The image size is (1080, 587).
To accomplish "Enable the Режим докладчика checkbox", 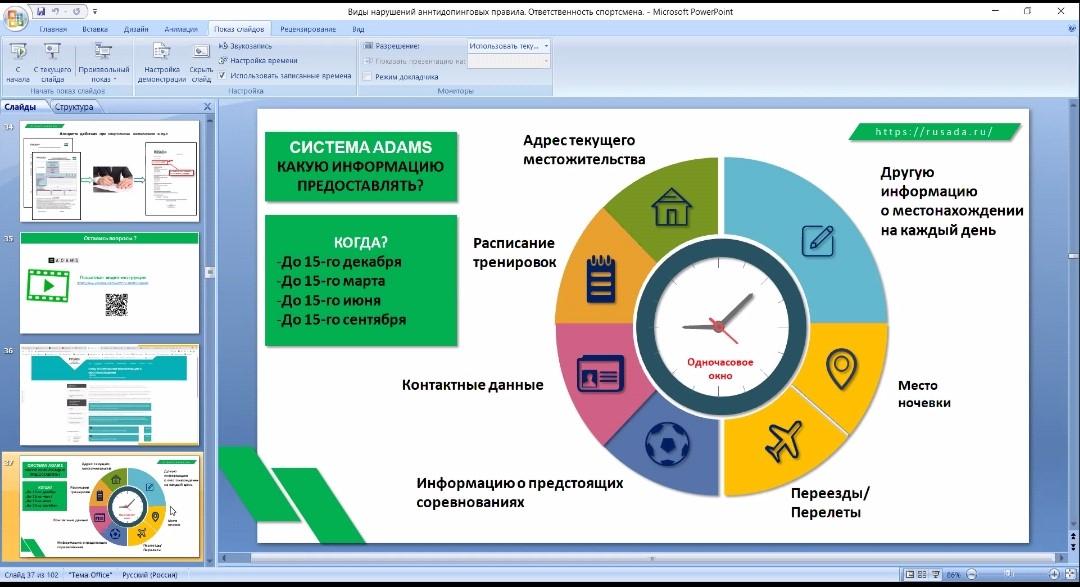I will point(368,76).
